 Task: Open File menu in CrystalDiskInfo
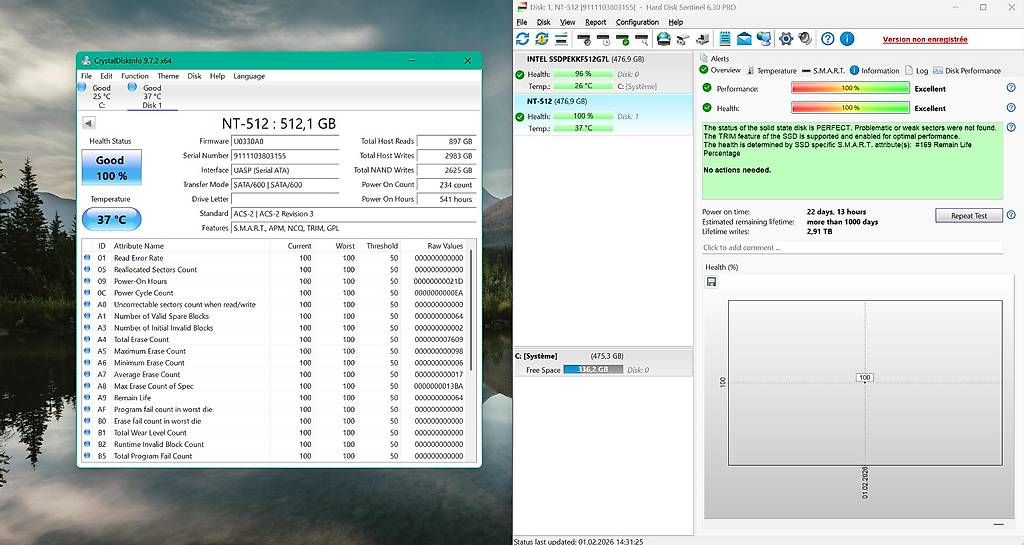pos(86,76)
